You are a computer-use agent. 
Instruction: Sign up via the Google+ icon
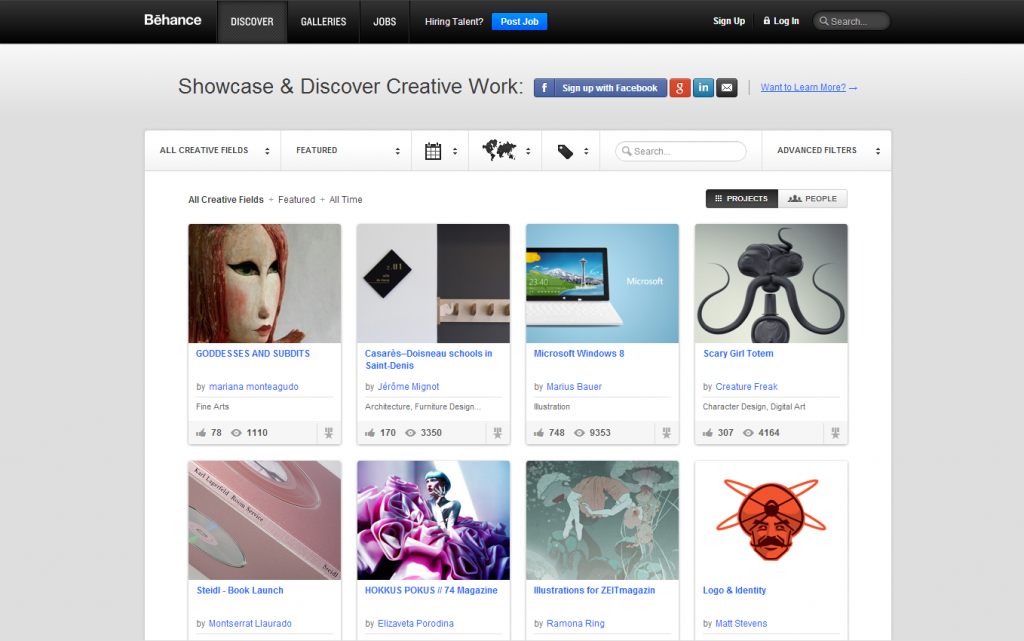click(x=680, y=87)
